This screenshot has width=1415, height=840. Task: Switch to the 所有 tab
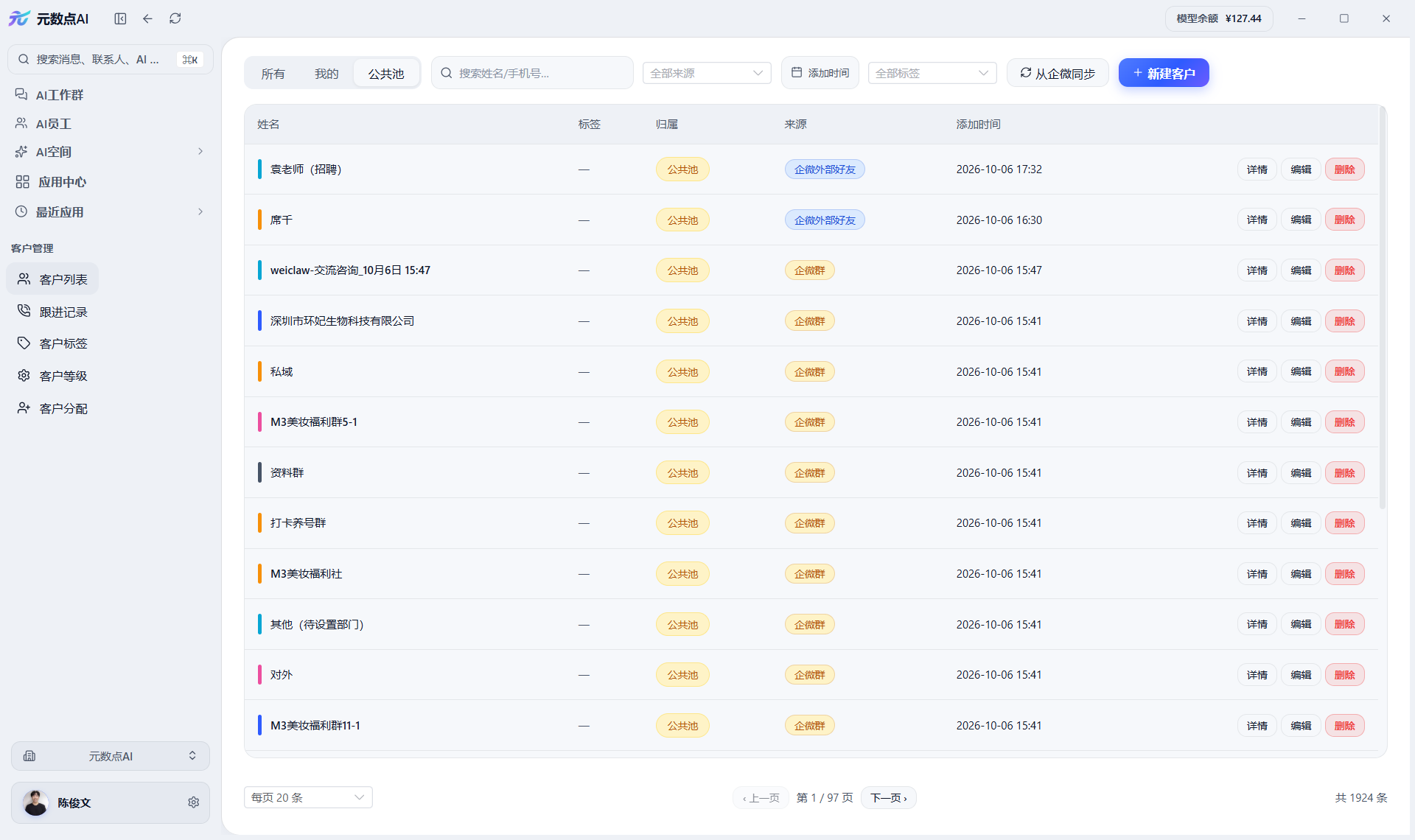(x=273, y=74)
